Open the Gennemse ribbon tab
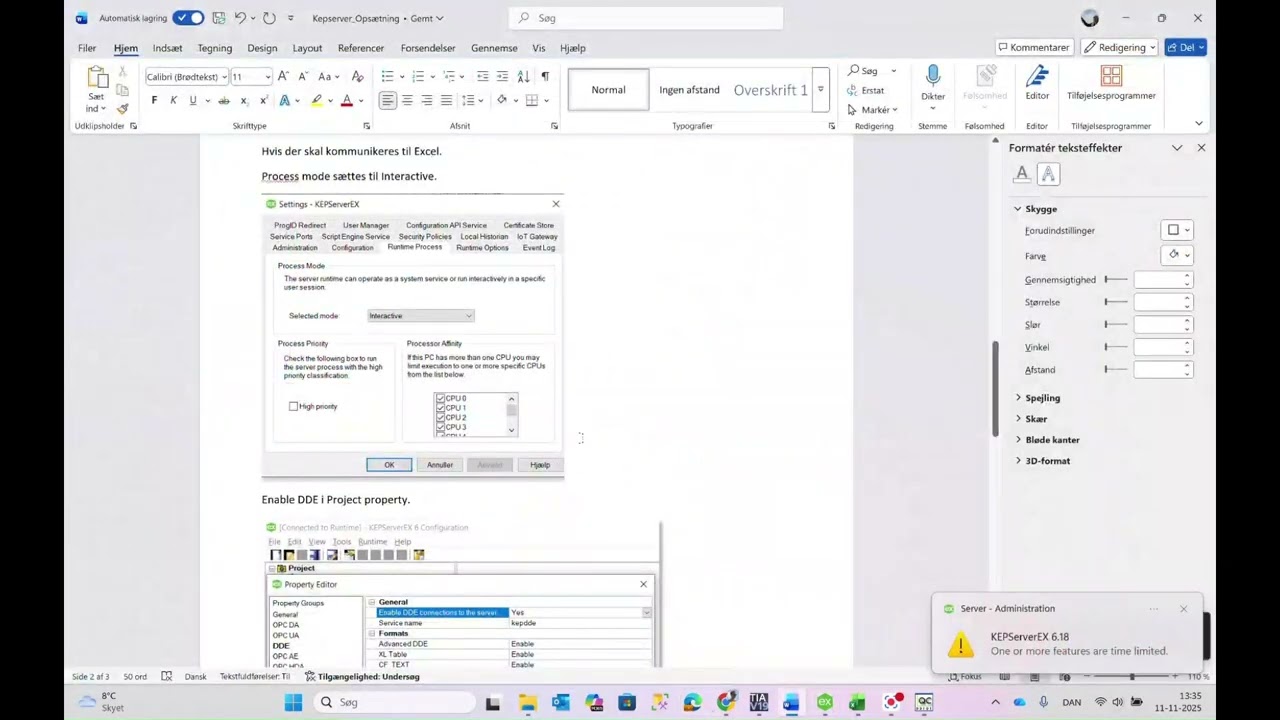The width and height of the screenshot is (1280, 720). coord(494,48)
